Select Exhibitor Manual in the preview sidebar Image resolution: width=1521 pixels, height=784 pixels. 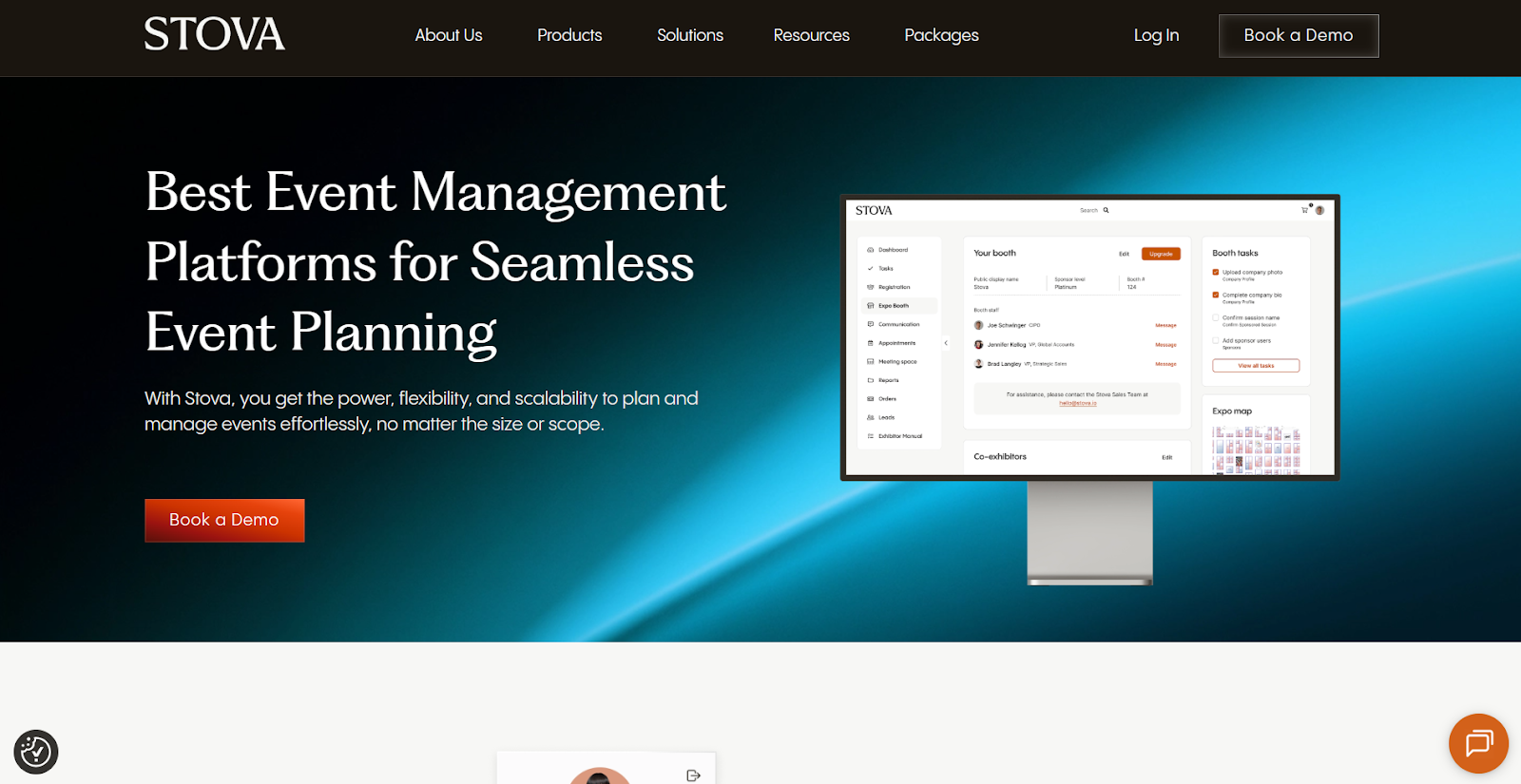[x=899, y=436]
